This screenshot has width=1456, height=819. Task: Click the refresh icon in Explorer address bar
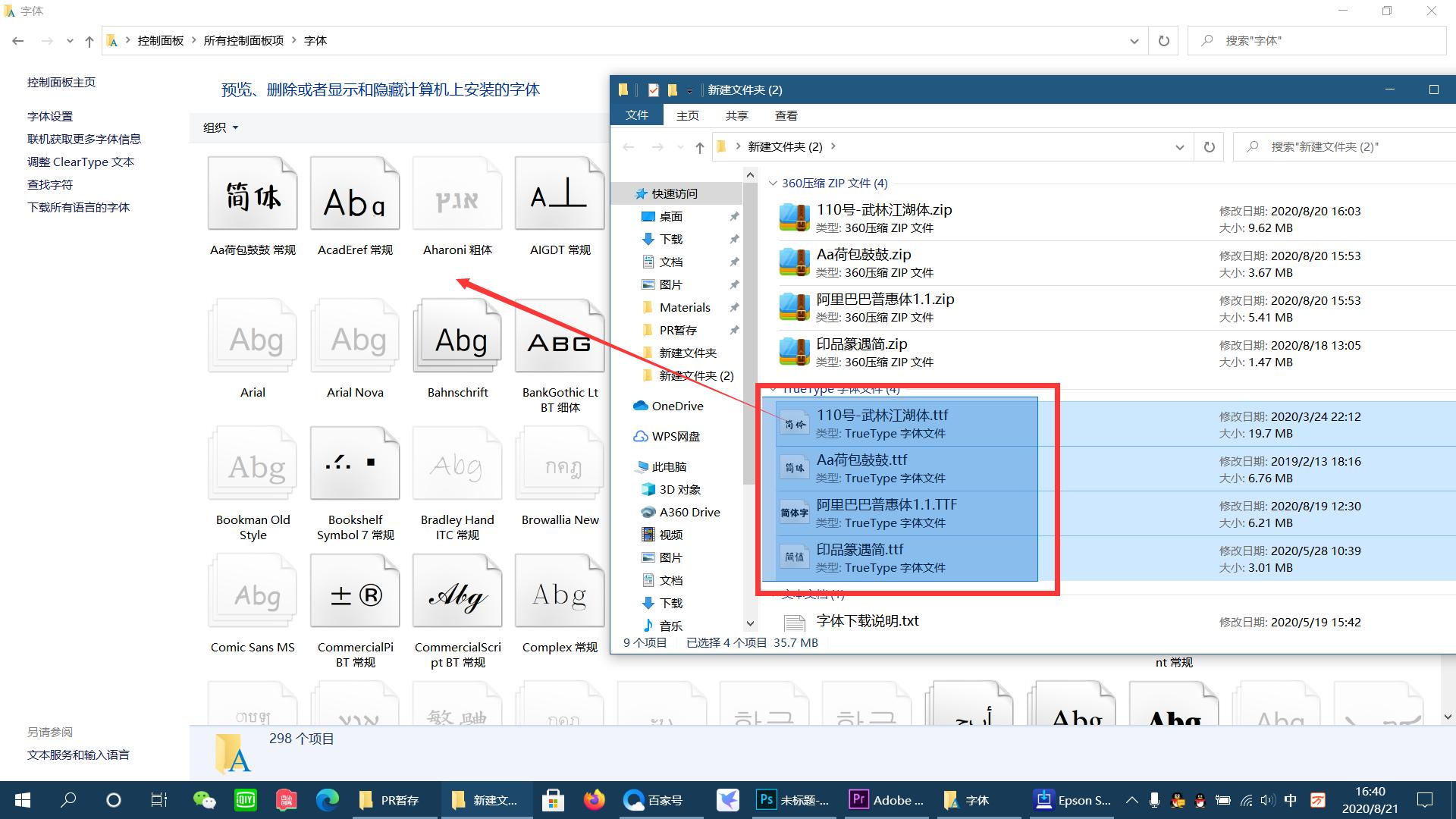pos(1209,146)
